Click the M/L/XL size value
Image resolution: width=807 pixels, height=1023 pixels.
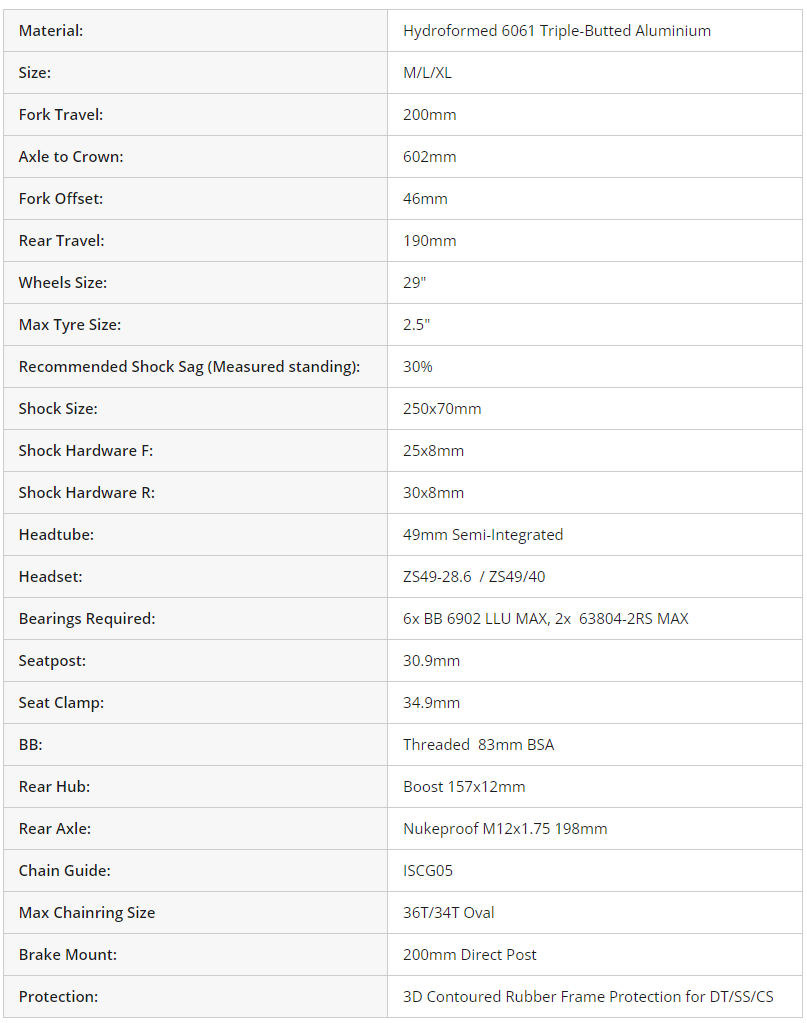coord(427,73)
